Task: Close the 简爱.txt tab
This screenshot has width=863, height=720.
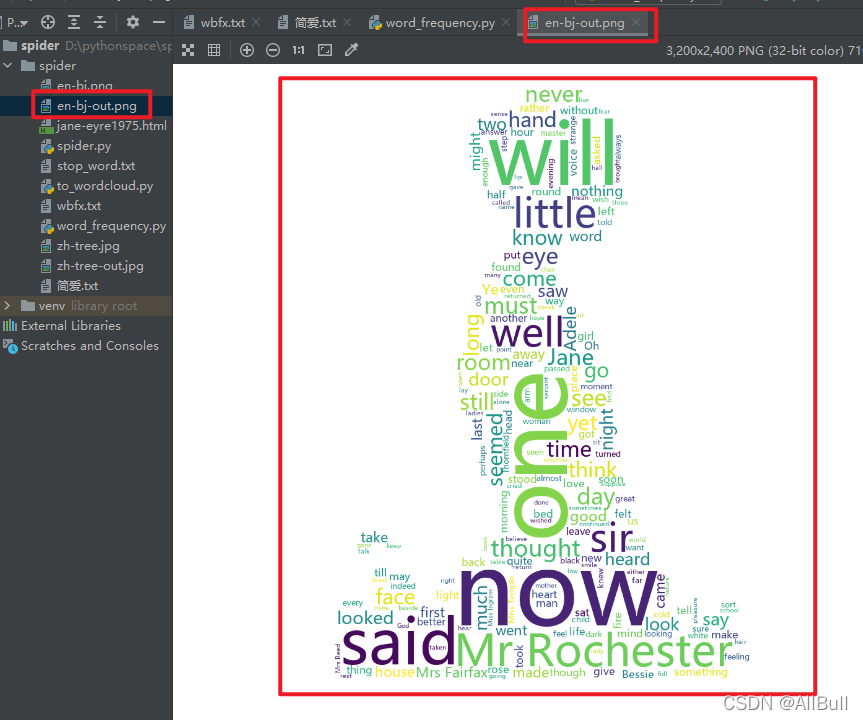Action: [347, 22]
